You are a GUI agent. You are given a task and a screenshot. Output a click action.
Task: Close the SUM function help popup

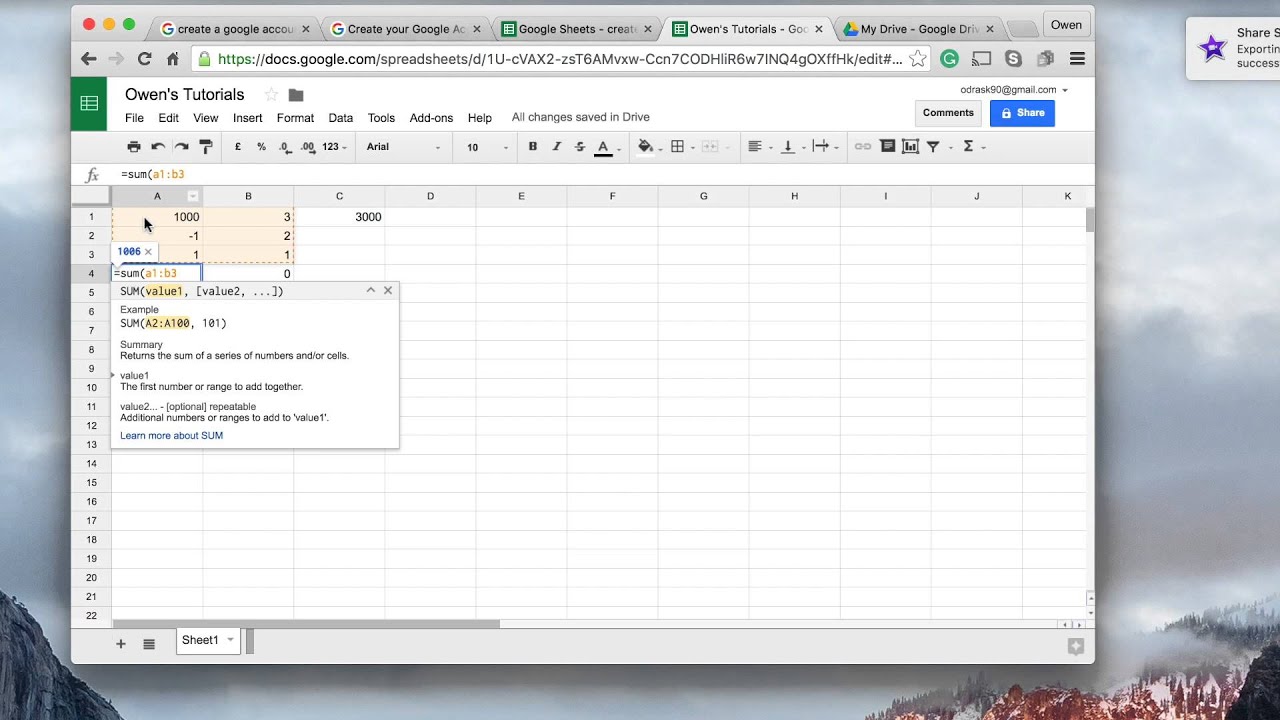point(388,291)
